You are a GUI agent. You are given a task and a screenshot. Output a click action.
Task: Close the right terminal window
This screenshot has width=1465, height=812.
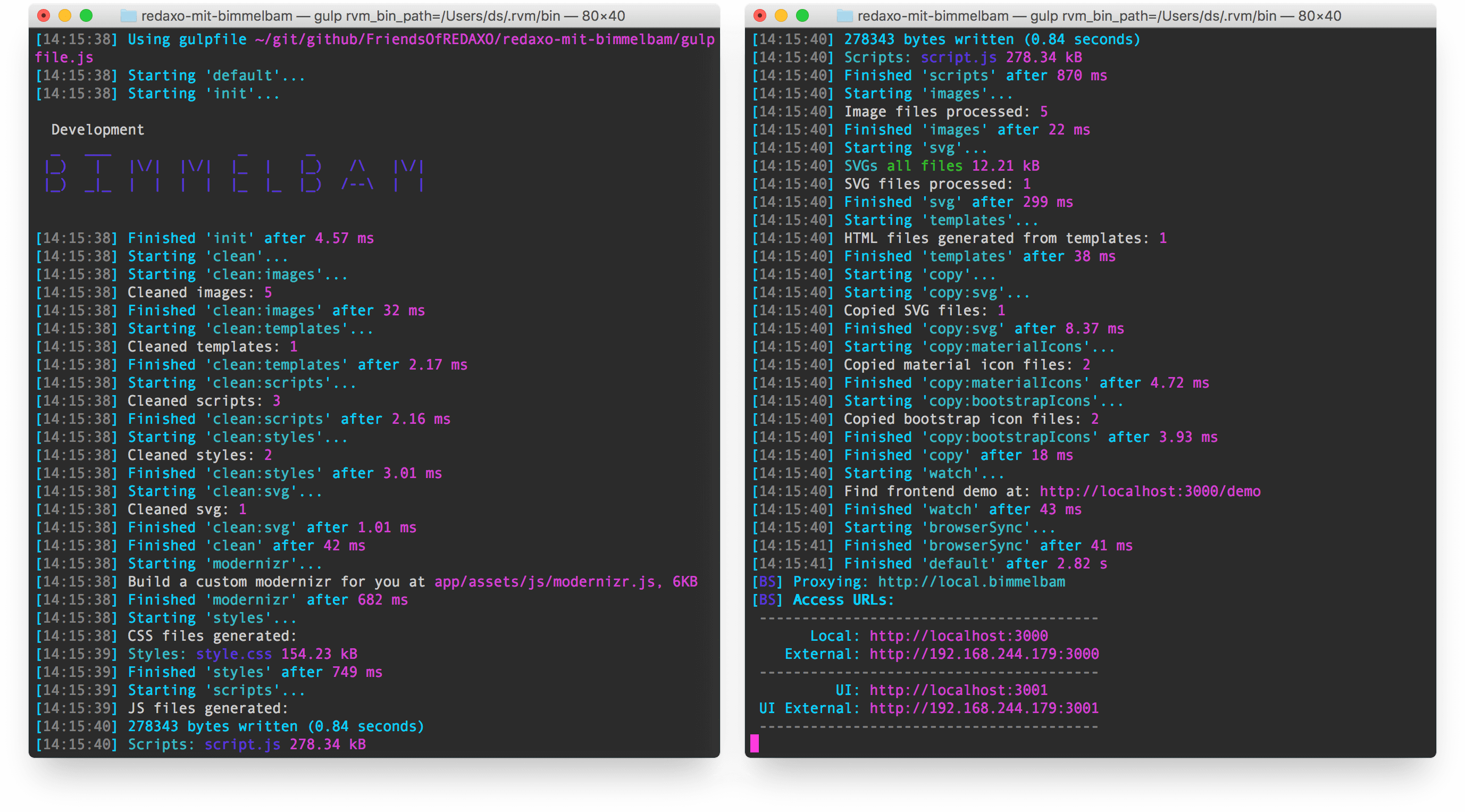click(x=760, y=16)
